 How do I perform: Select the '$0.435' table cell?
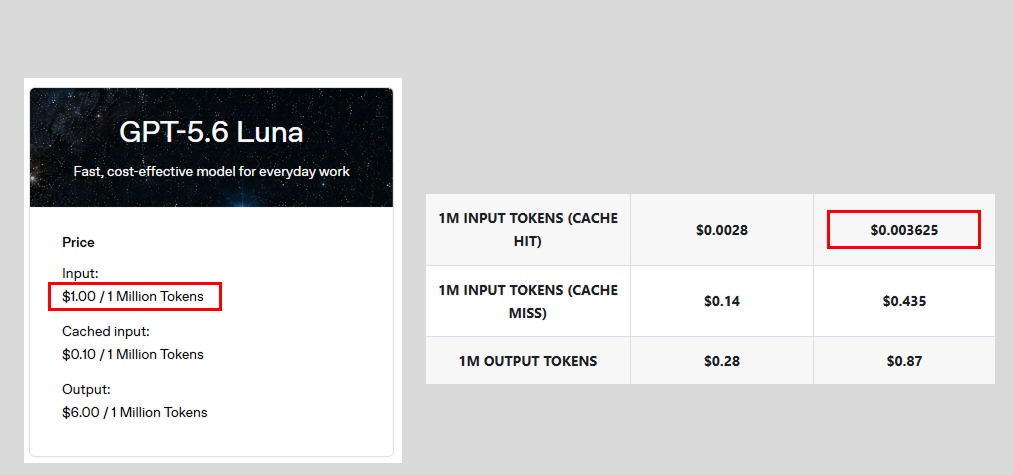click(x=904, y=301)
